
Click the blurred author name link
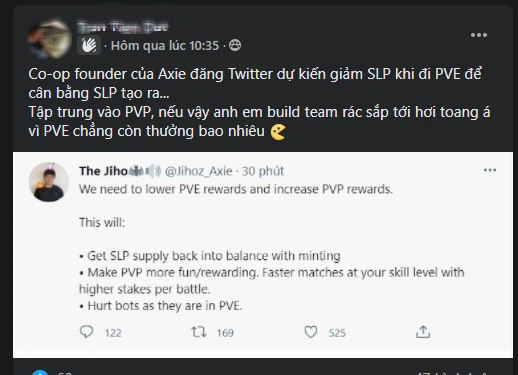123,27
